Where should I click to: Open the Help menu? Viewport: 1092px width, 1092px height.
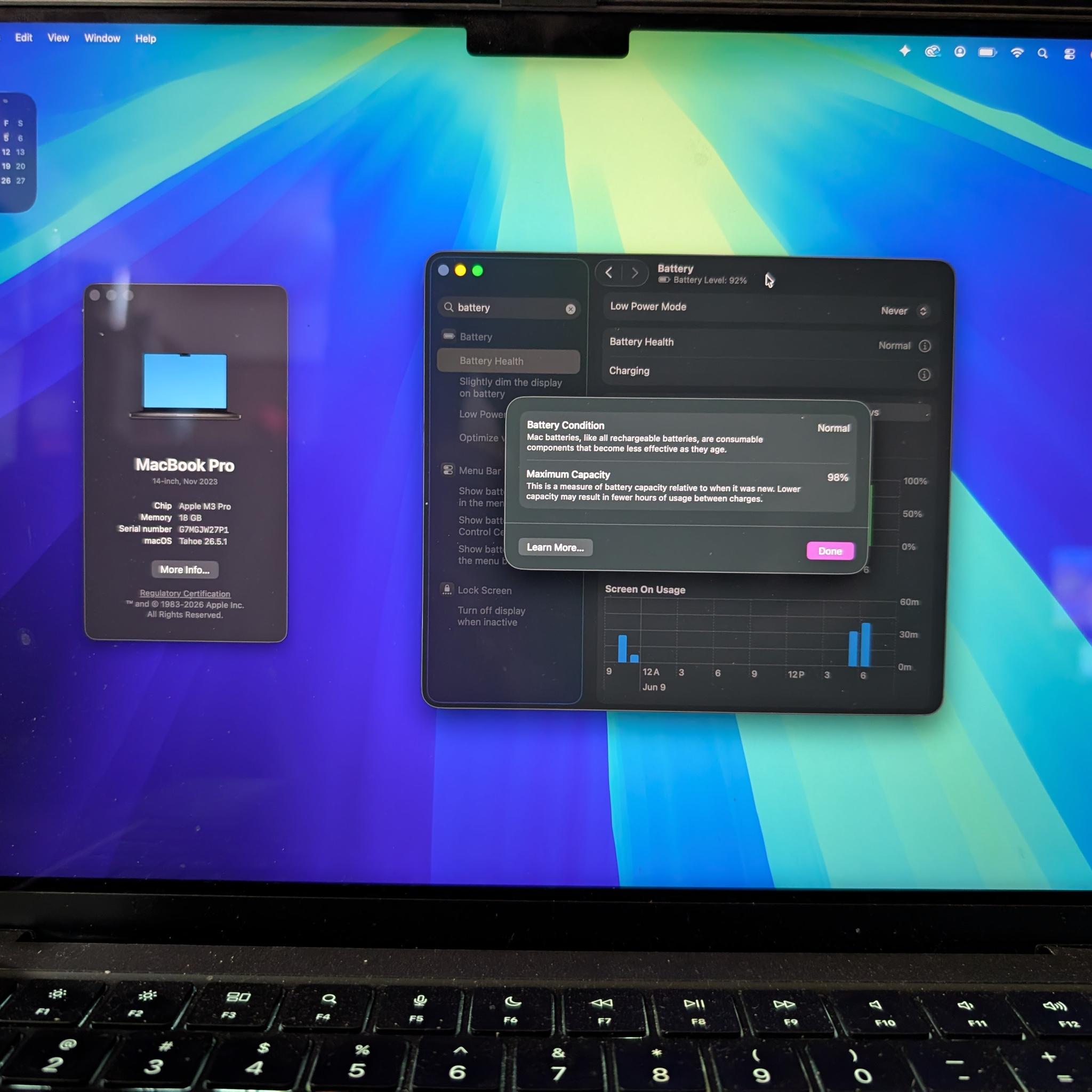click(x=145, y=38)
